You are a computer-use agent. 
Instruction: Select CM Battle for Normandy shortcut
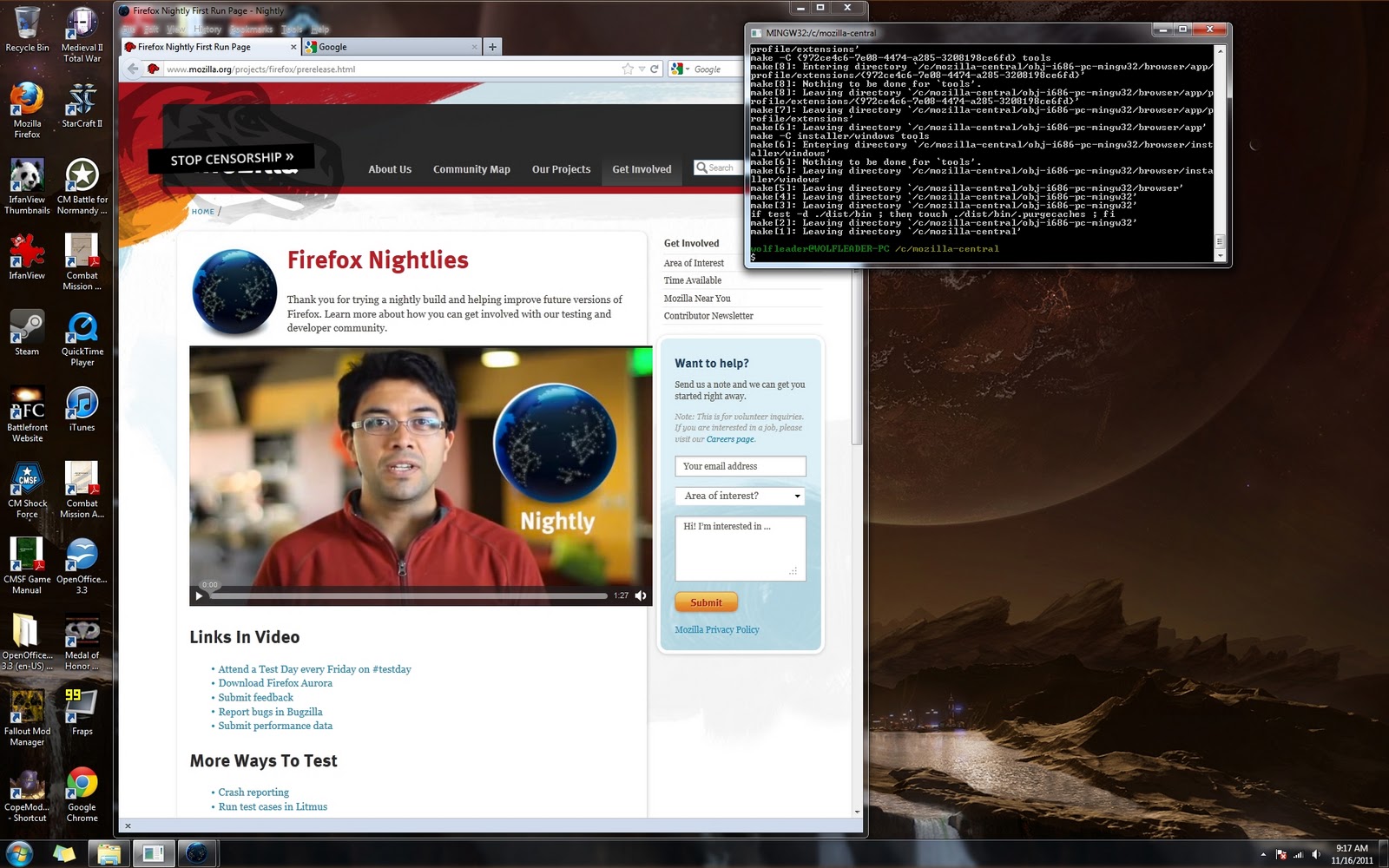pyautogui.click(x=82, y=187)
